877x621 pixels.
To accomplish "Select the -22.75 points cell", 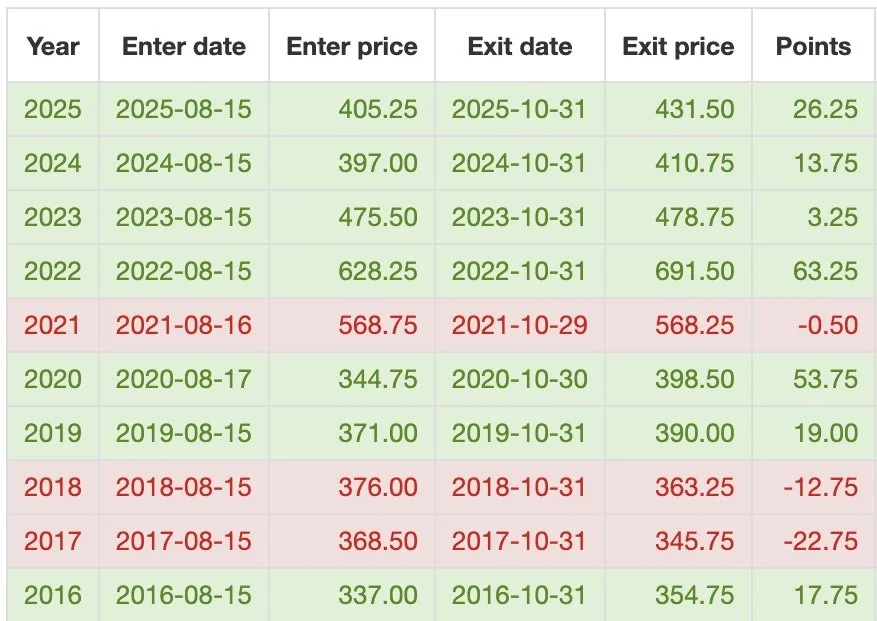I will click(814, 541).
